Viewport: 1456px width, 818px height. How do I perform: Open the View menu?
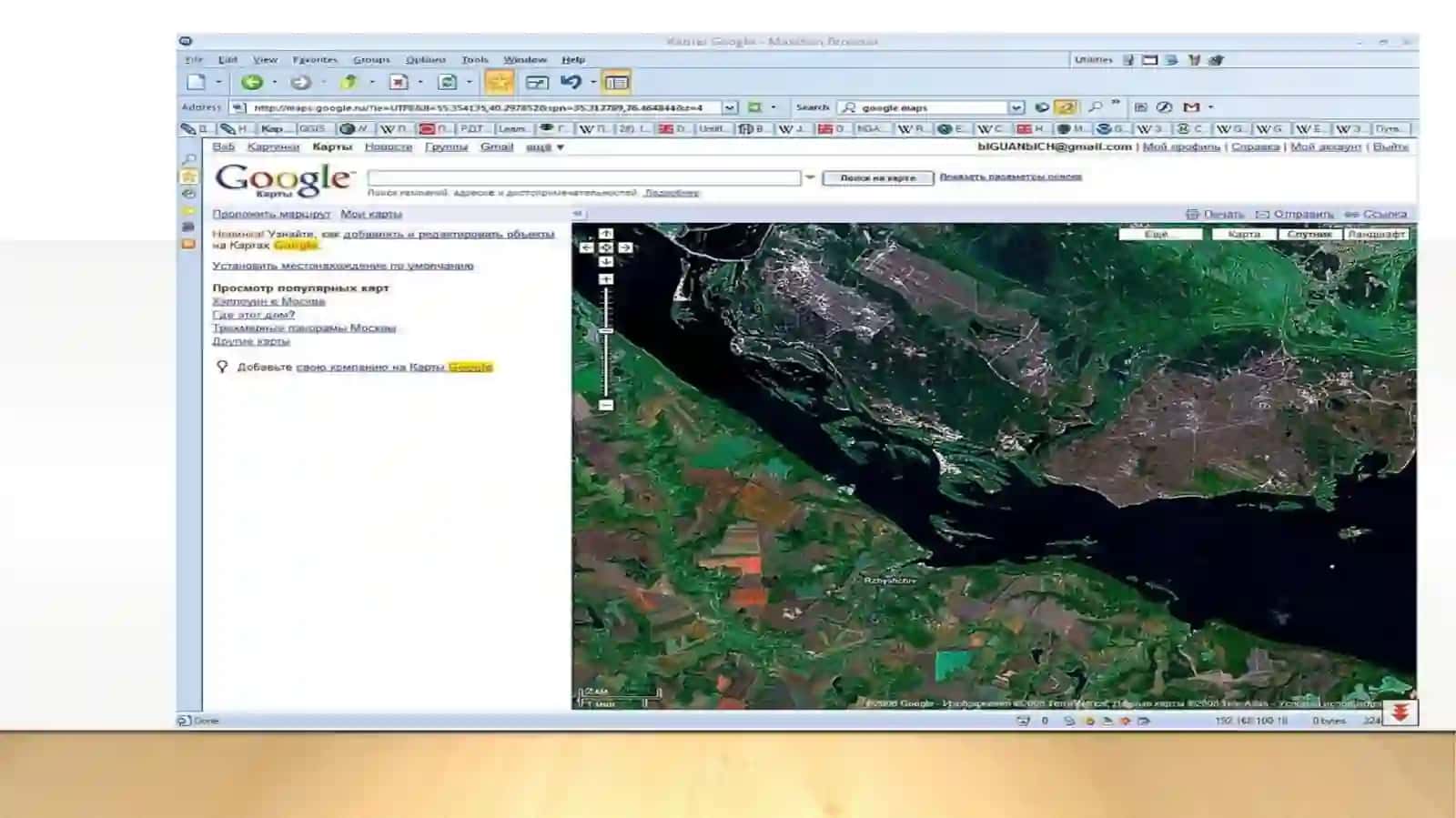265,59
